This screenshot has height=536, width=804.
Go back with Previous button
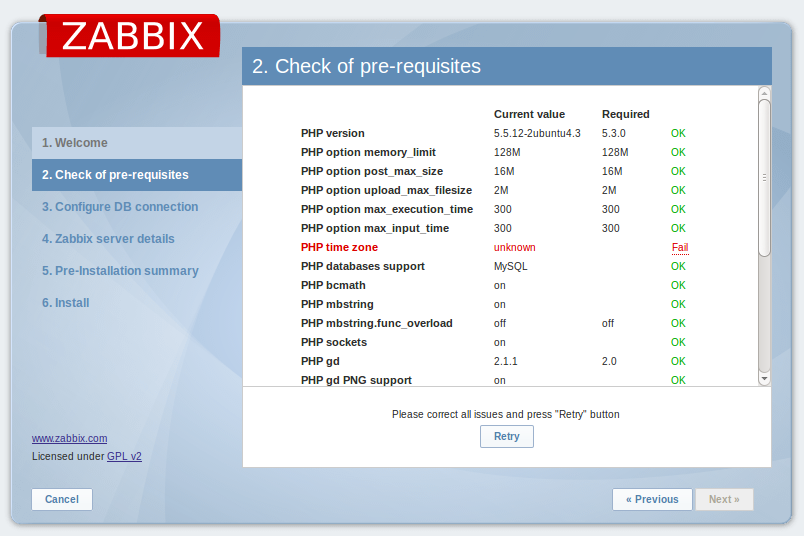(652, 499)
